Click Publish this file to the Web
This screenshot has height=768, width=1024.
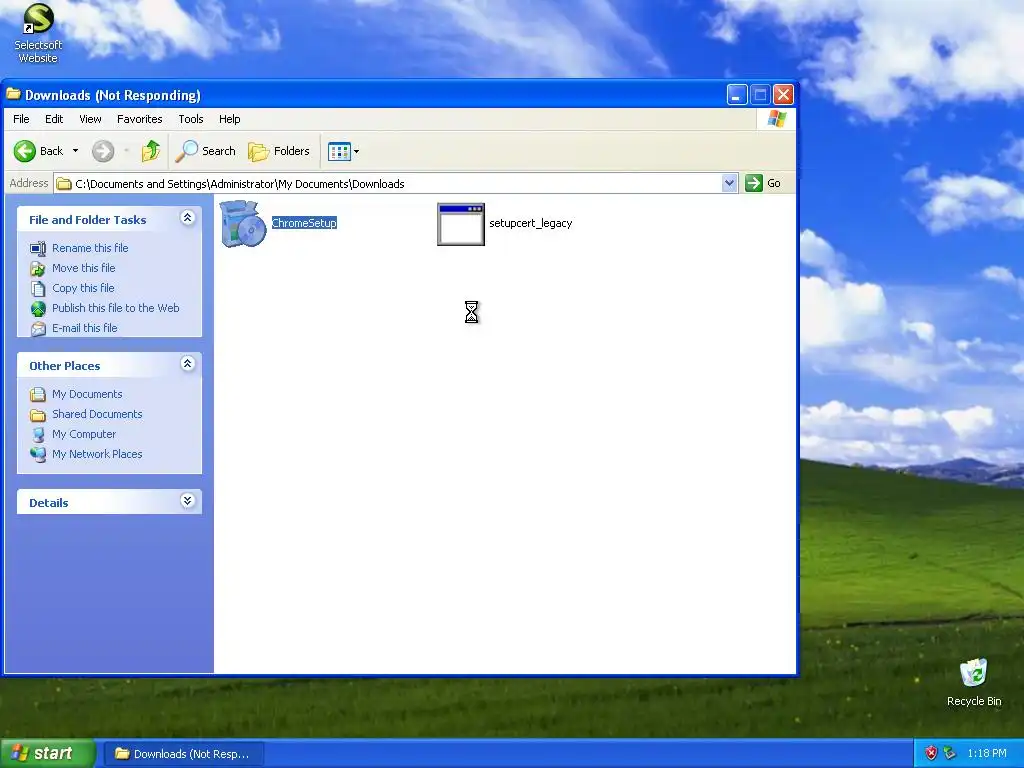pos(116,308)
